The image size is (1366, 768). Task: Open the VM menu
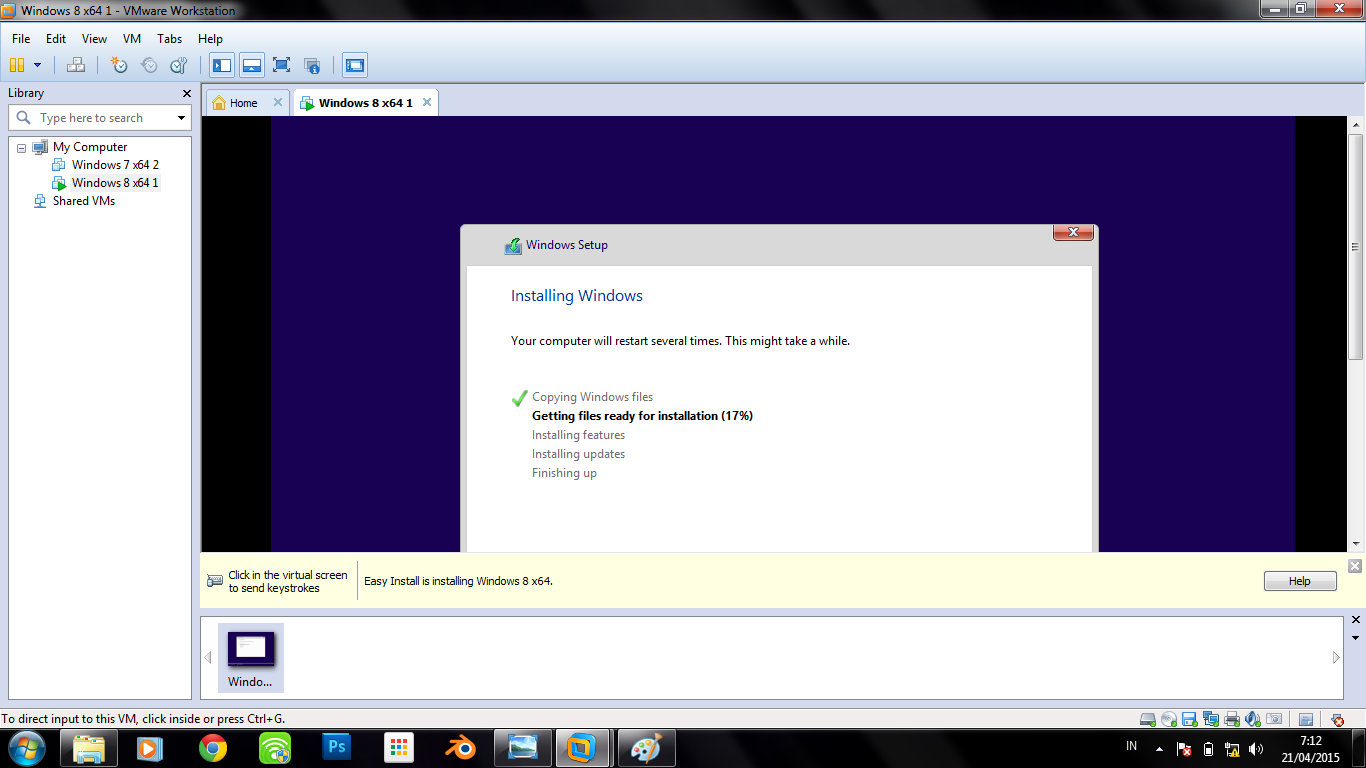(x=132, y=39)
